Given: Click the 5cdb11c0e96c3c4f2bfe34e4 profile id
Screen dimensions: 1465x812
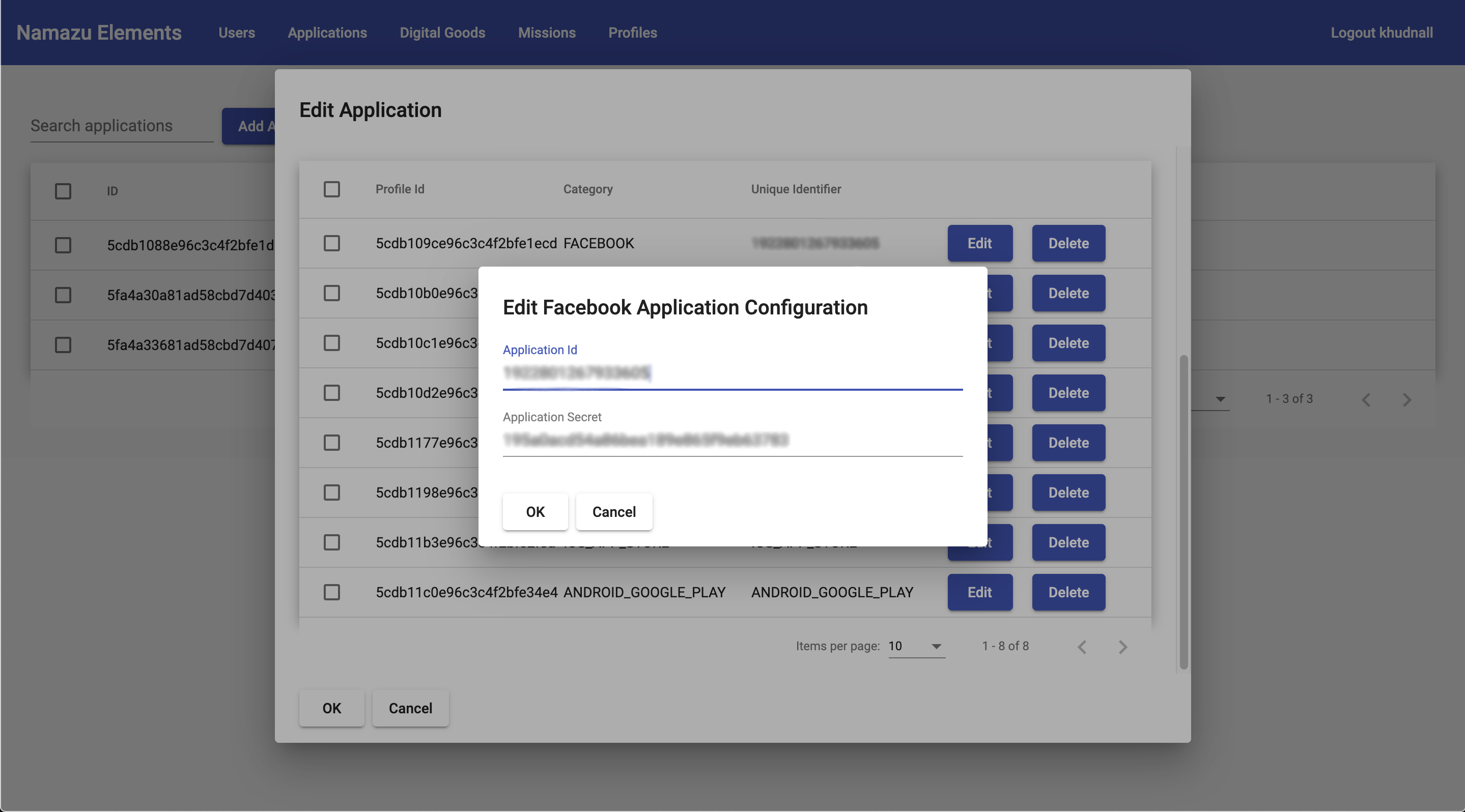Looking at the screenshot, I should (x=466, y=592).
